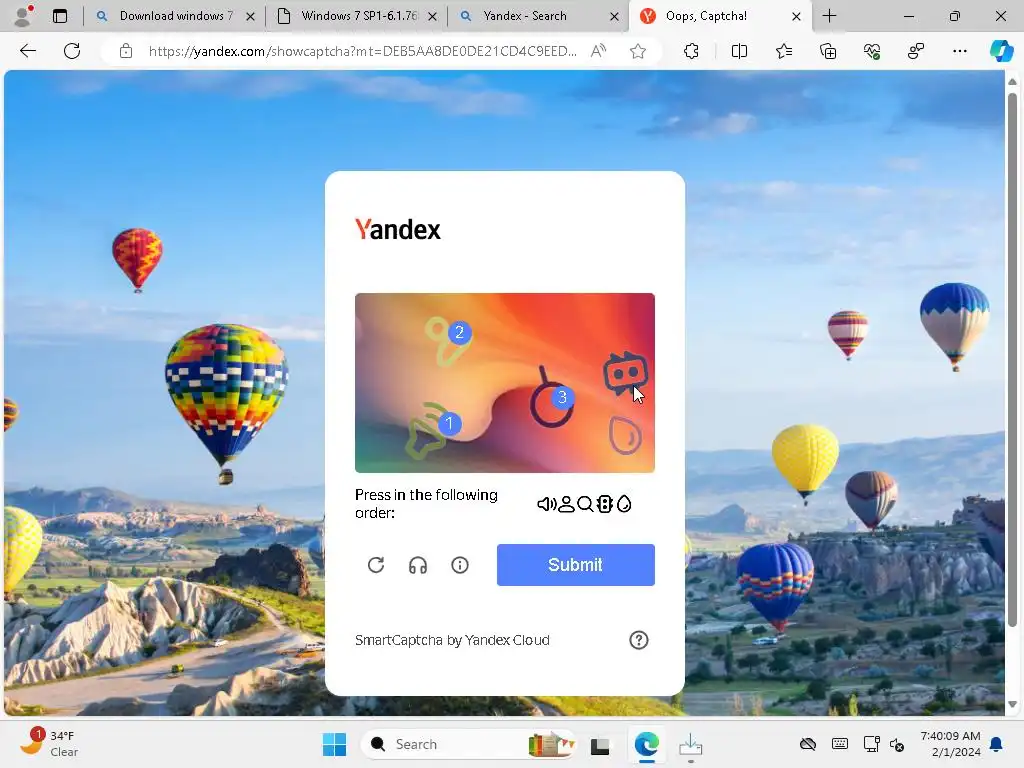Click the scroll down arrow
1024x768 pixels.
point(1012,704)
